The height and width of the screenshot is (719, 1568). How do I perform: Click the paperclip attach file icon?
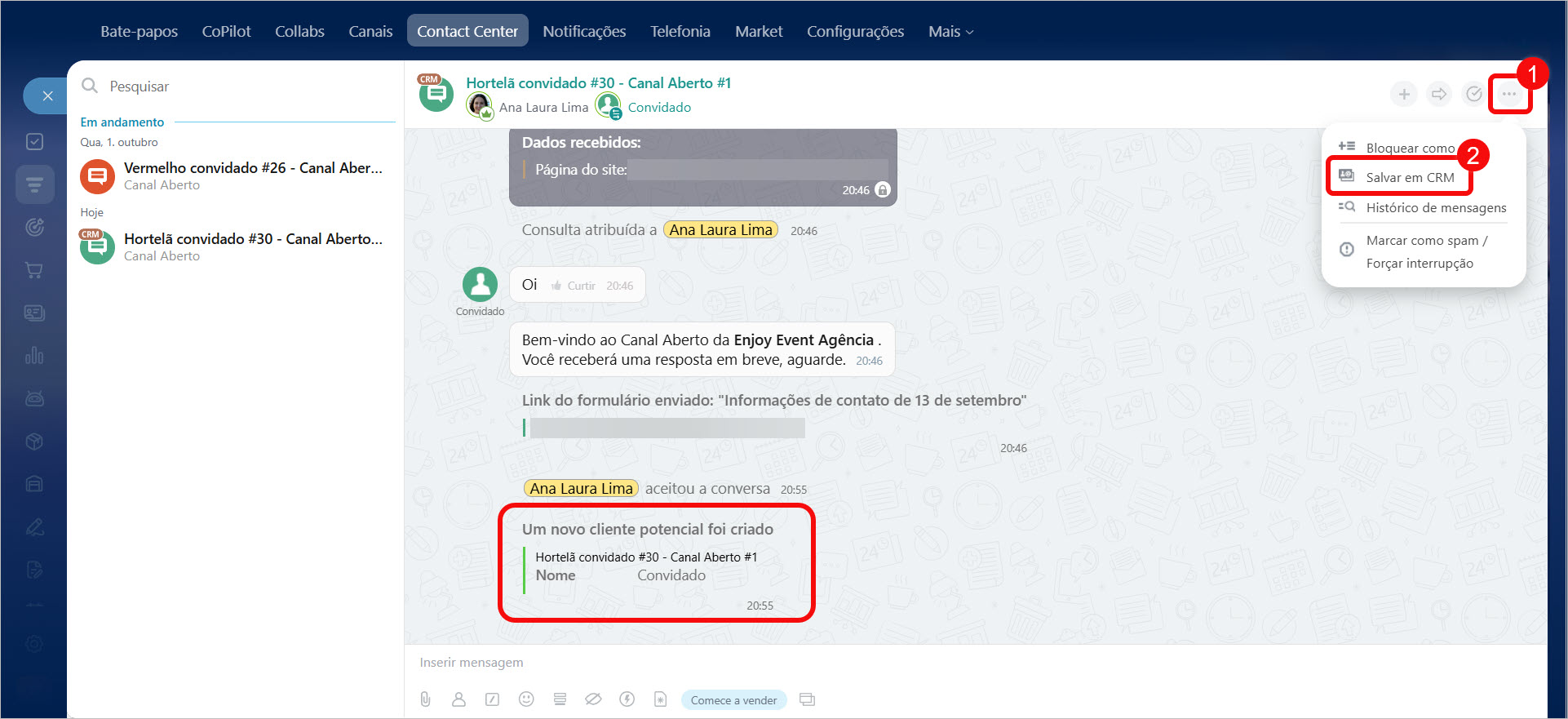(x=425, y=699)
